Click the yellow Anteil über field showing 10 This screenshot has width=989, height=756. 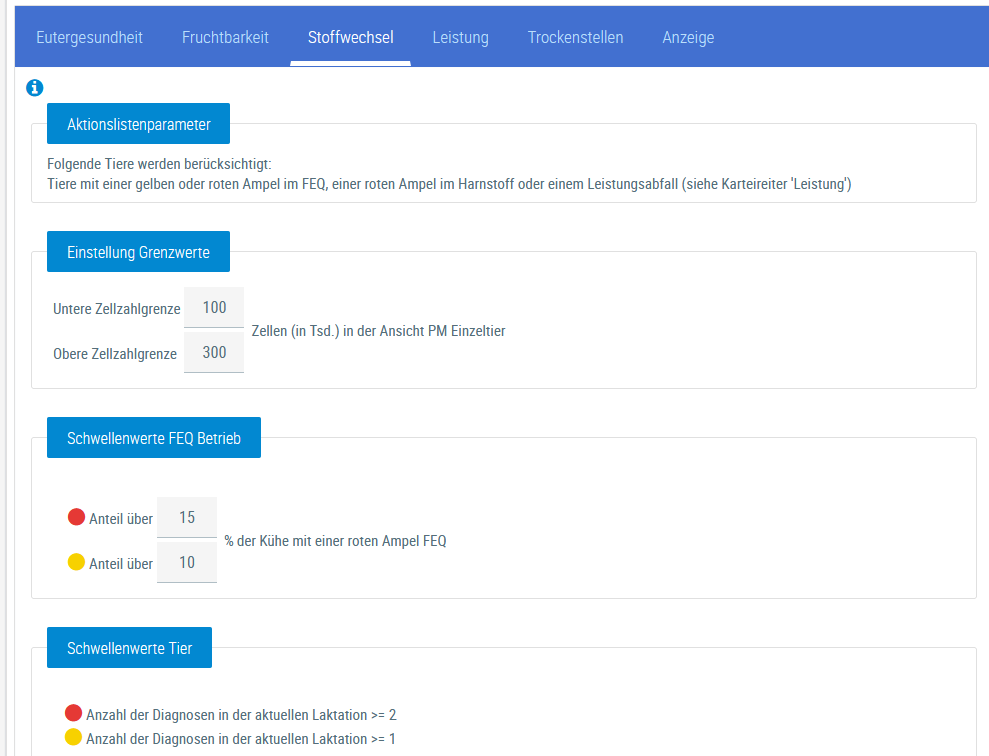[187, 563]
